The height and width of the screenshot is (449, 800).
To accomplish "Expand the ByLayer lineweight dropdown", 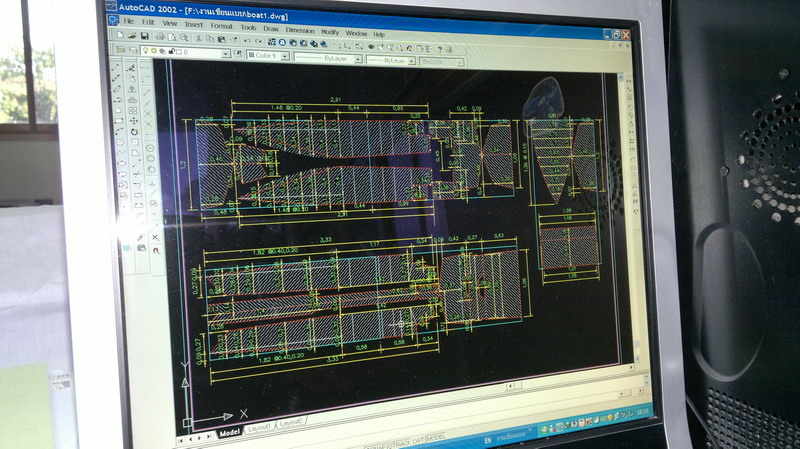I will [x=411, y=62].
